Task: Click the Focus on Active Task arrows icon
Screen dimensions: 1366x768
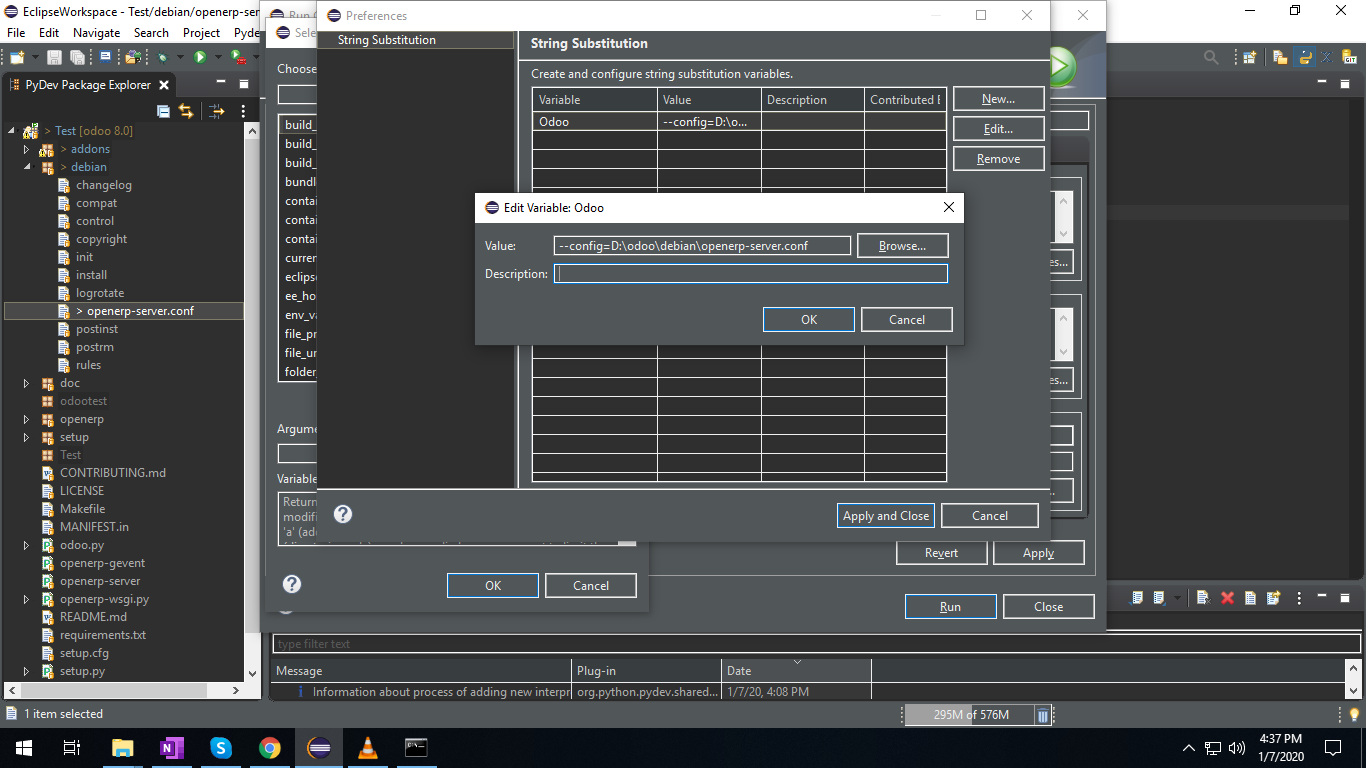Action: (217, 111)
